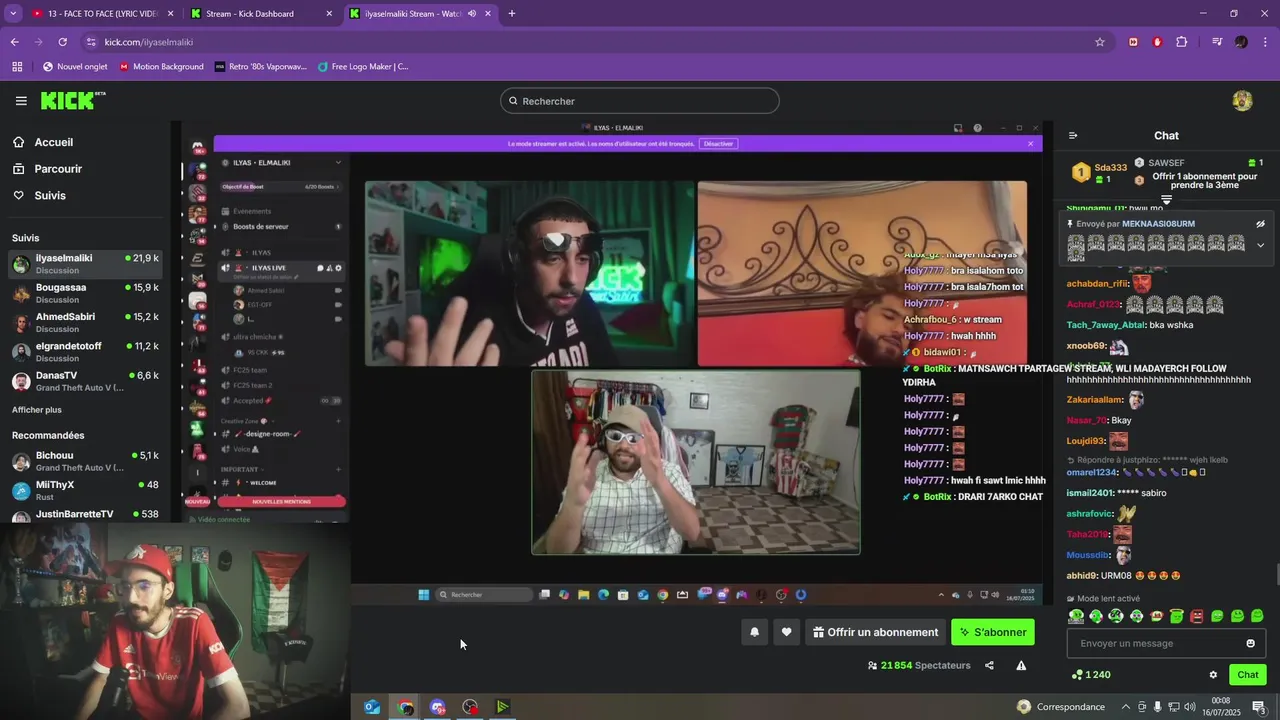Open the DanasTV channel
Viewport: 1280px width, 720px height.
point(85,381)
